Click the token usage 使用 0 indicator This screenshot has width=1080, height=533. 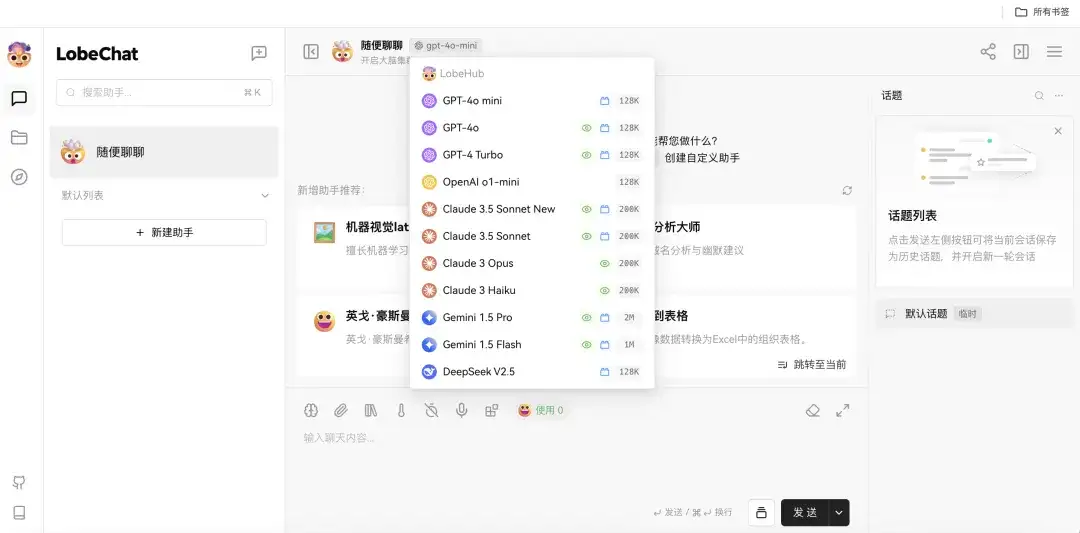pyautogui.click(x=541, y=410)
